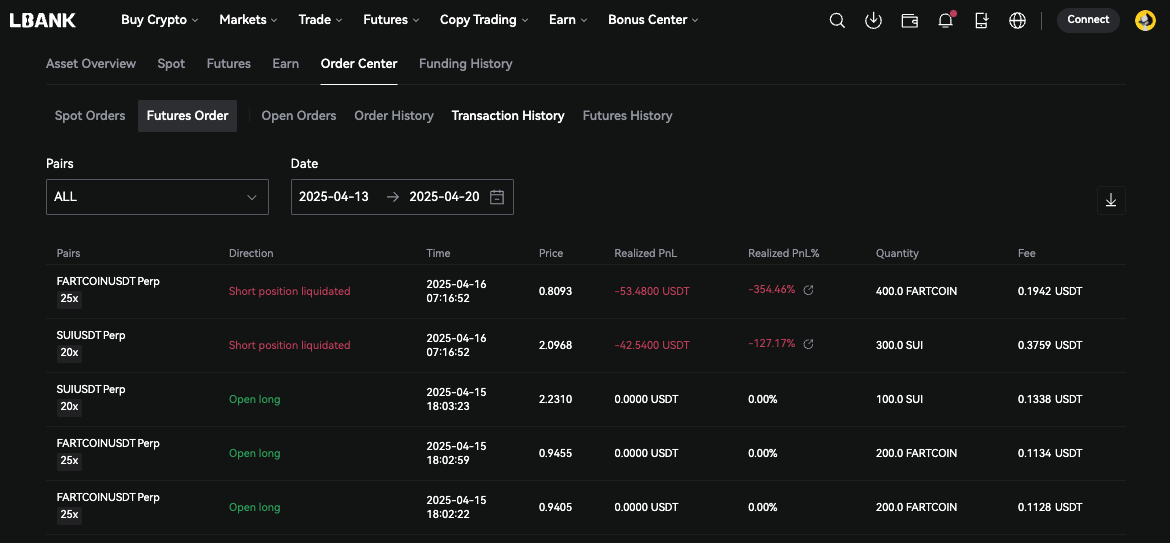Click the user avatar icon
Image resolution: width=1170 pixels, height=543 pixels.
pos(1145,20)
